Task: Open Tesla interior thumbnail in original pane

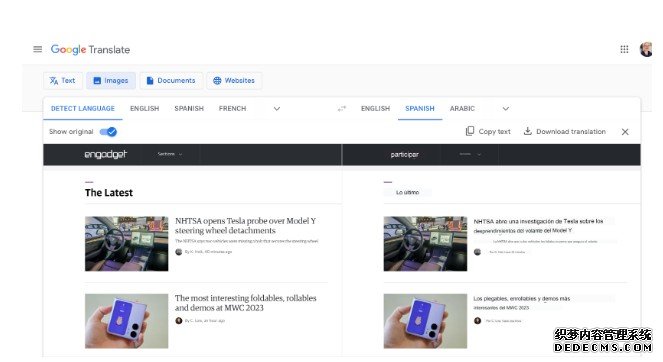Action: tap(126, 244)
